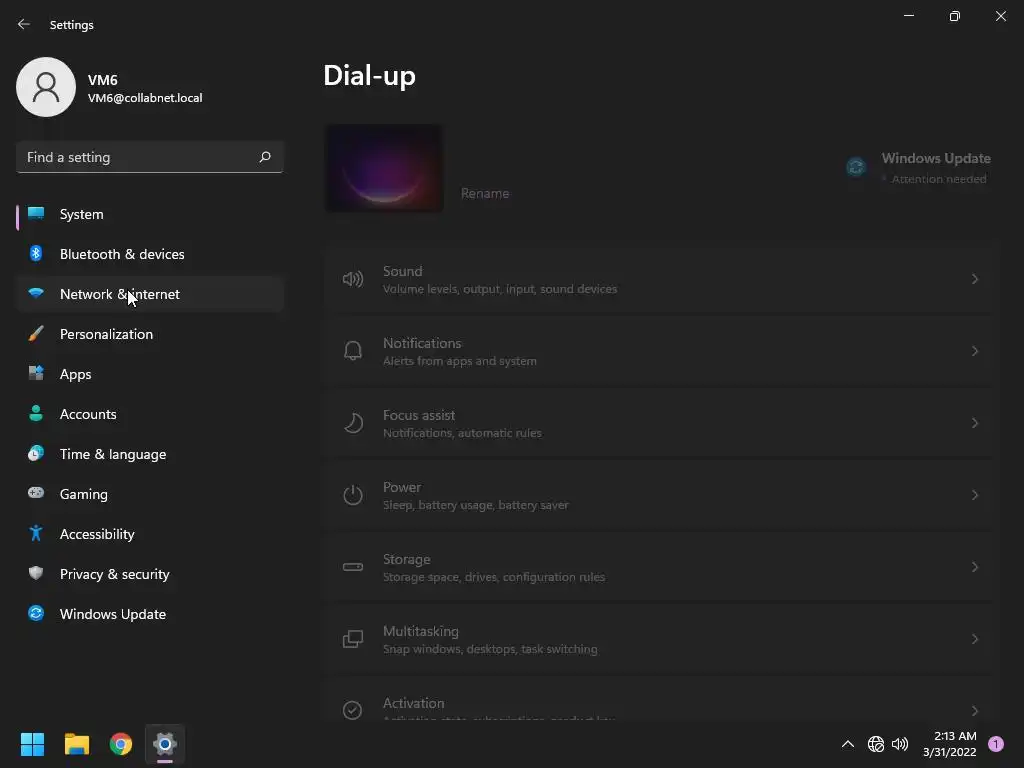Expand the Sound row chevron
This screenshot has width=1024, height=768.
tap(974, 280)
